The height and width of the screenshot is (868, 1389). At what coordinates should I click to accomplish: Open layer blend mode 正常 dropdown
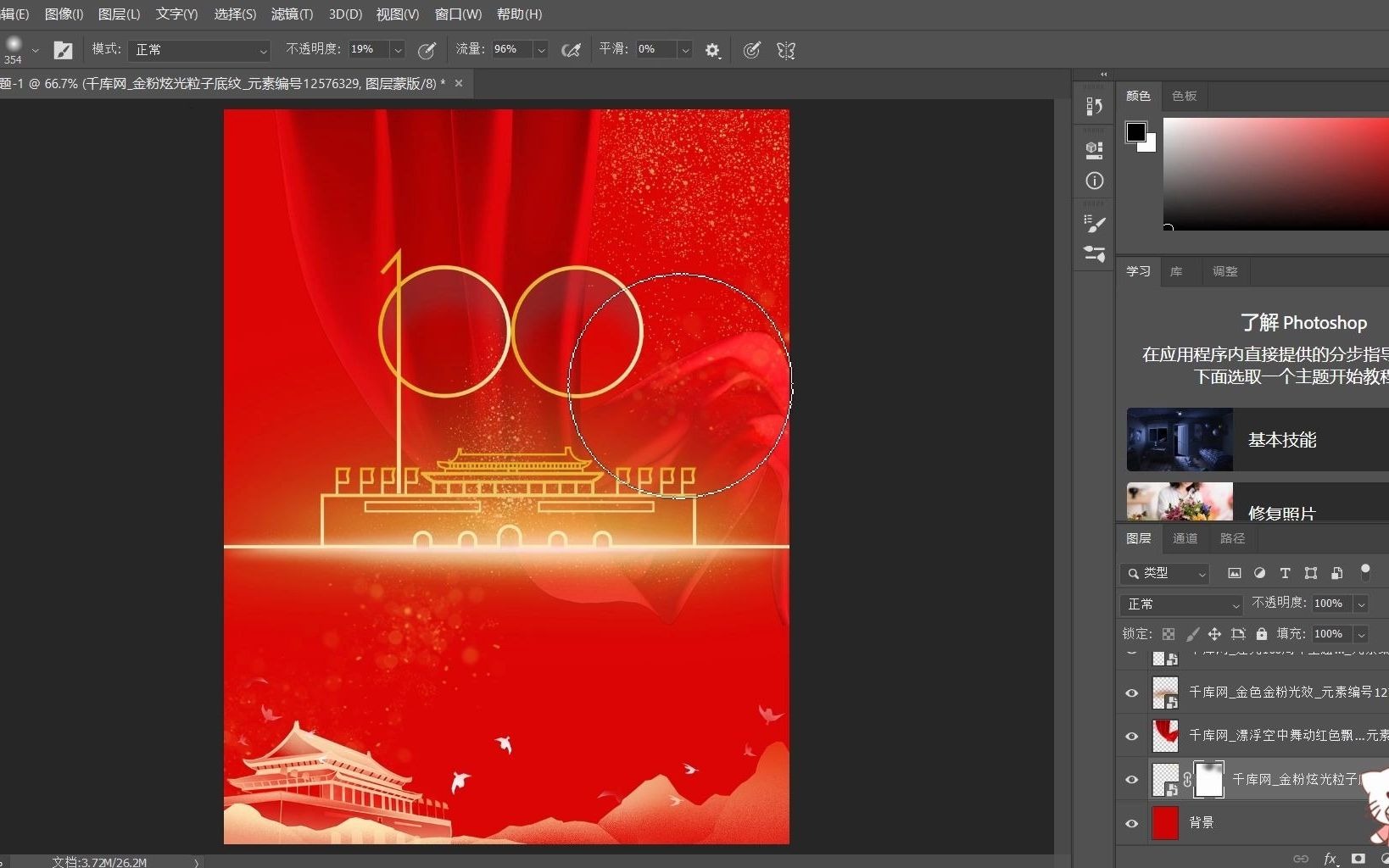pos(1181,604)
